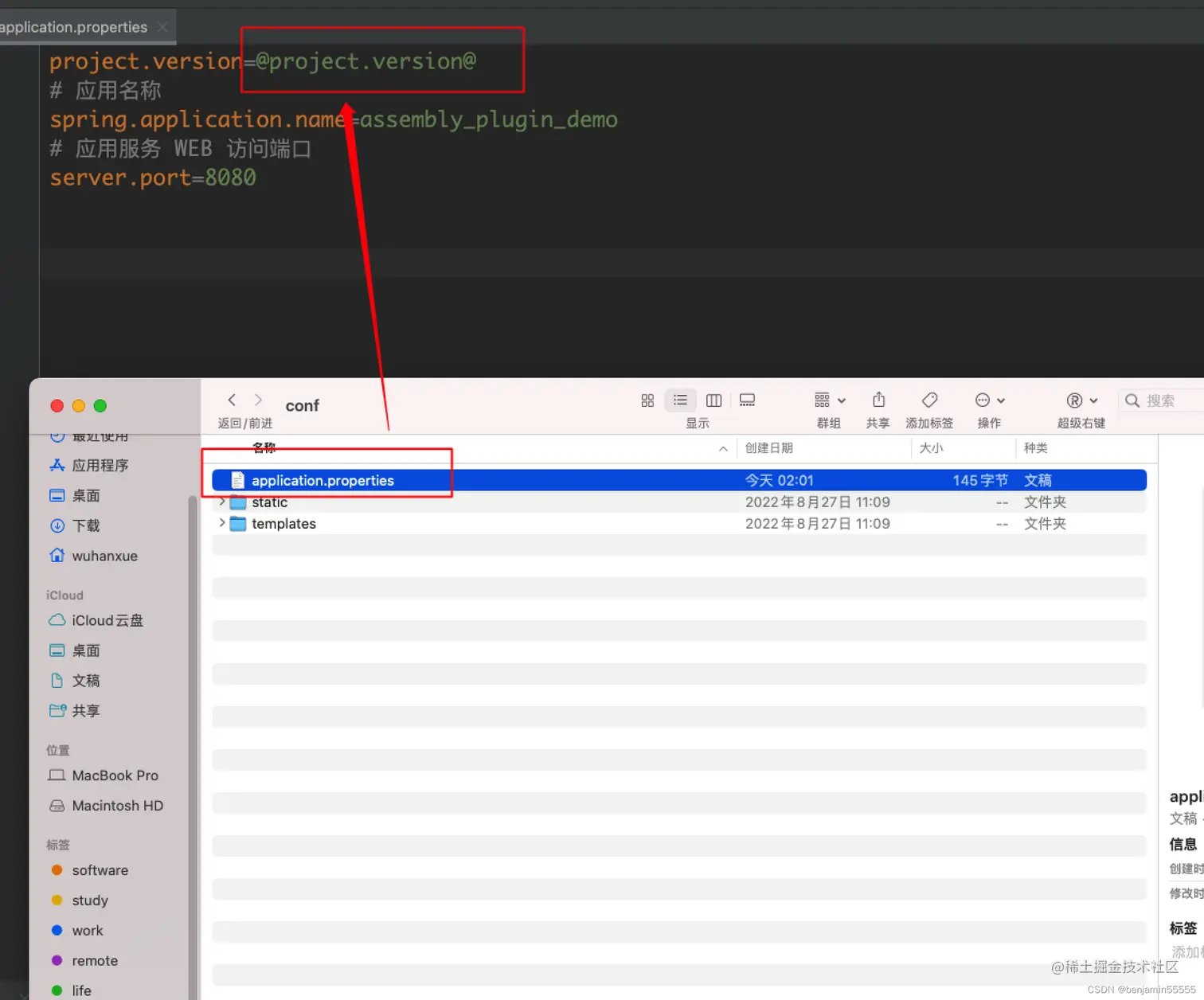Click the conf folder title
Screen dimensions: 1204x1000
pyautogui.click(x=303, y=405)
